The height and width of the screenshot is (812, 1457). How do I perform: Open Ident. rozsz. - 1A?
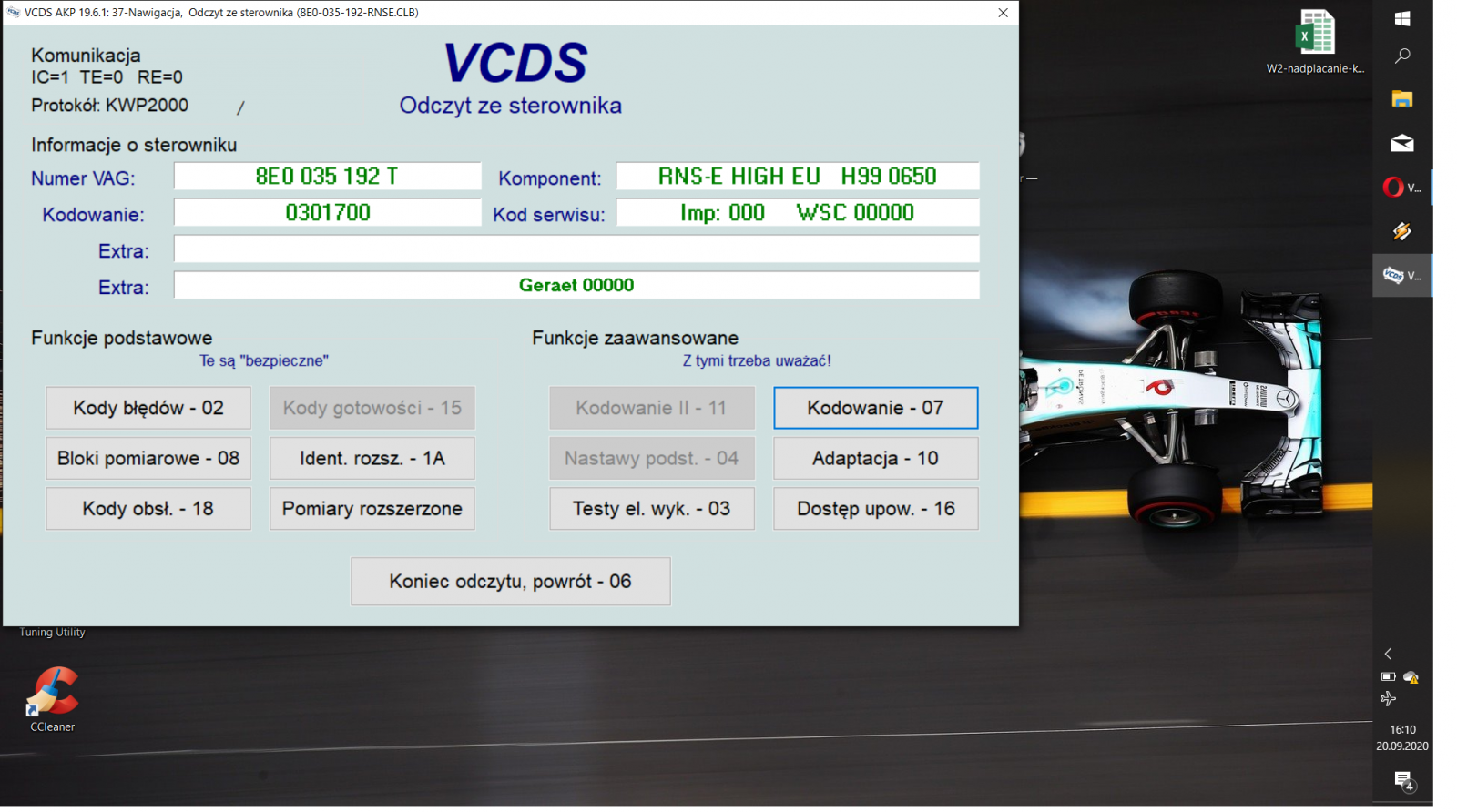[x=372, y=458]
